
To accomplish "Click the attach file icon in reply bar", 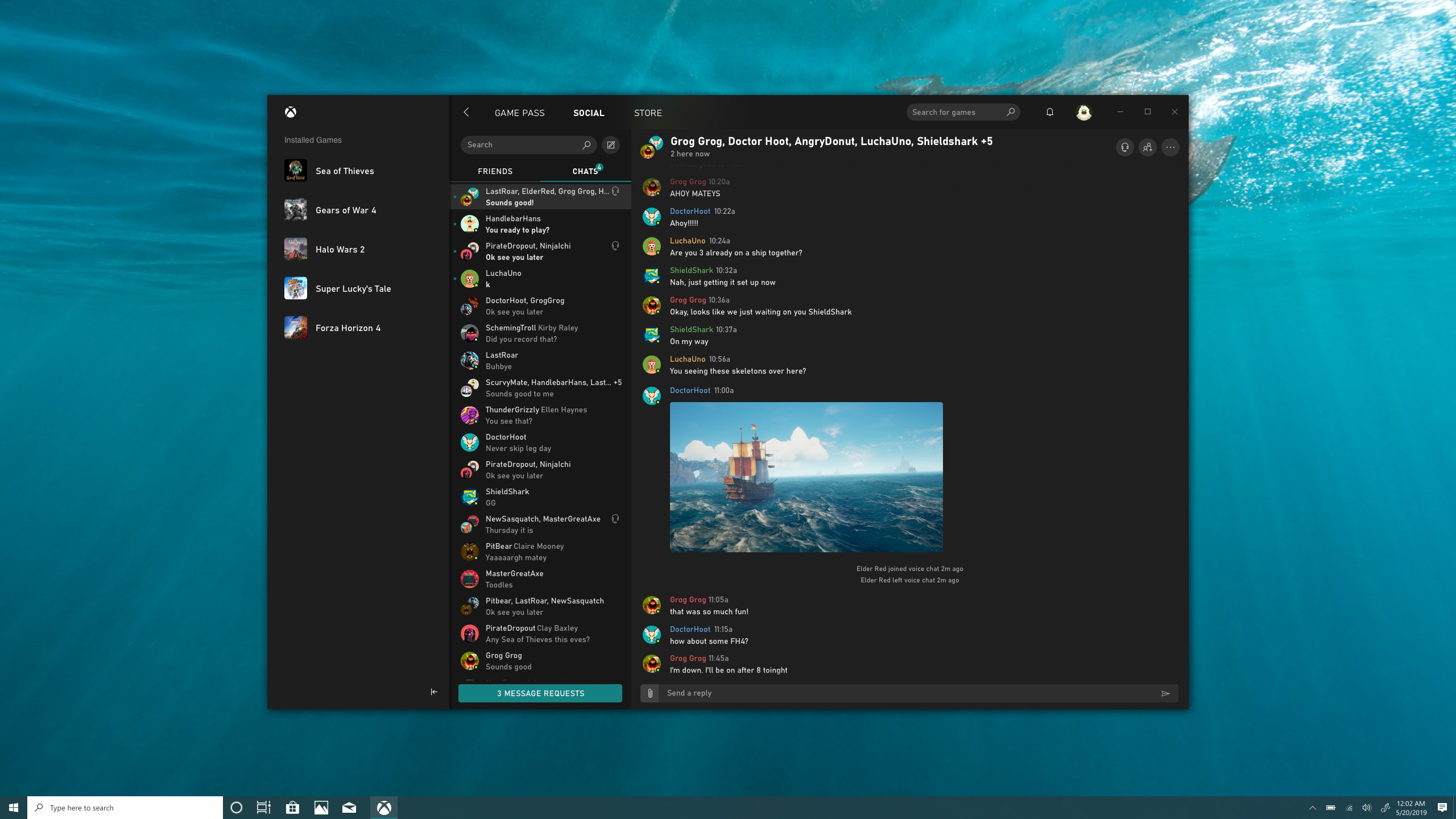I will [650, 692].
